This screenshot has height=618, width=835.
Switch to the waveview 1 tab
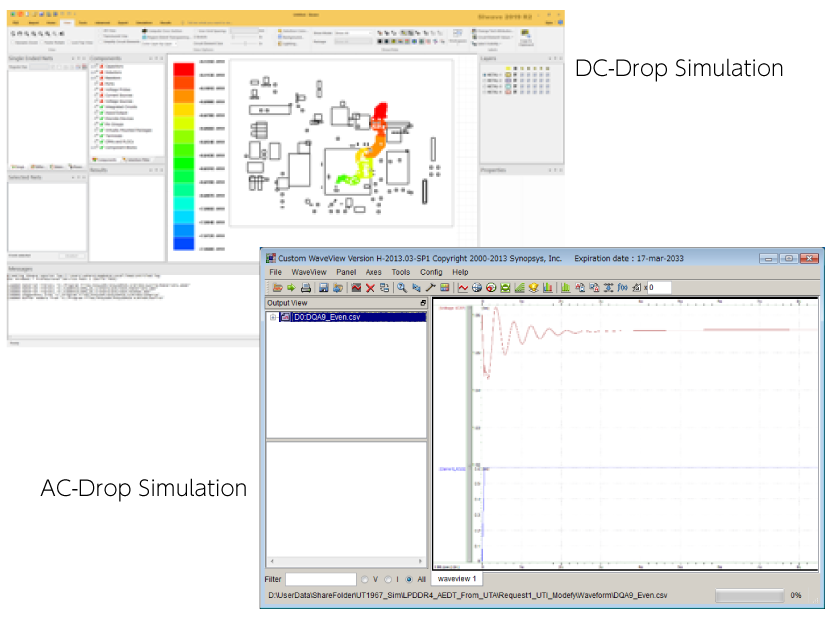(x=458, y=579)
